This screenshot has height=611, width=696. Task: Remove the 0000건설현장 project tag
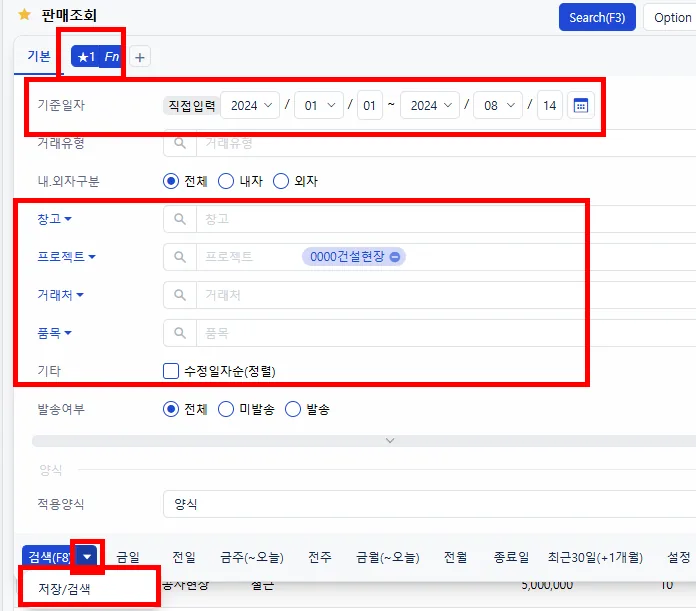395,257
